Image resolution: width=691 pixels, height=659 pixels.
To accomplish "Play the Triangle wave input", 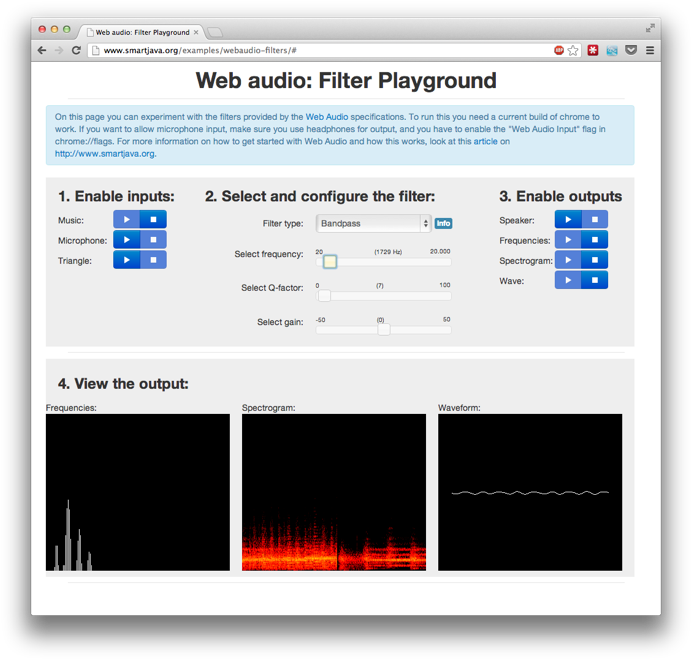I will (126, 260).
